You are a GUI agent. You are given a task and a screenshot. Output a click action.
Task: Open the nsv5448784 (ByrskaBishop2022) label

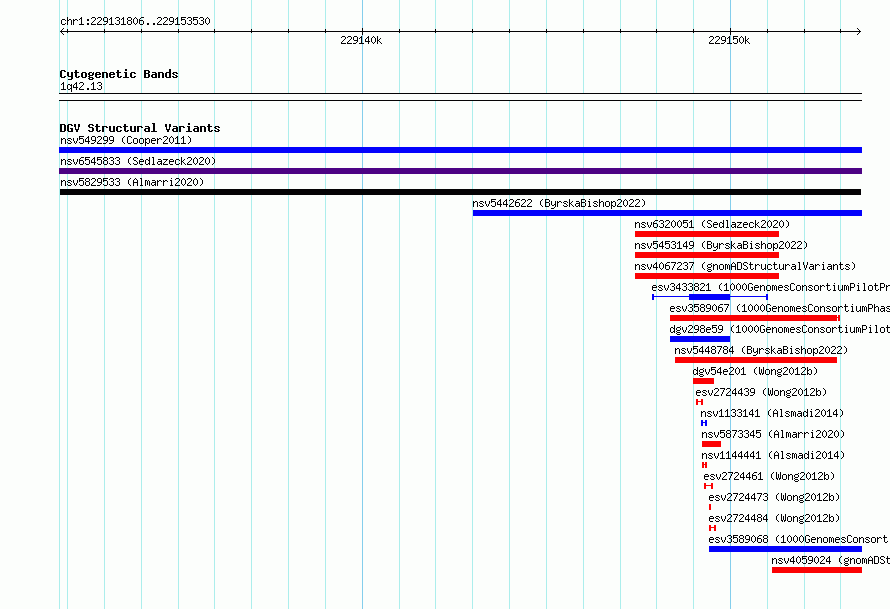pyautogui.click(x=761, y=350)
